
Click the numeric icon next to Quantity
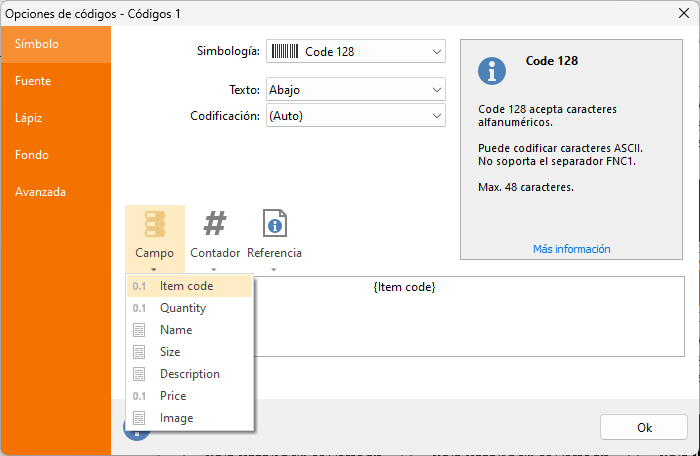pyautogui.click(x=139, y=308)
